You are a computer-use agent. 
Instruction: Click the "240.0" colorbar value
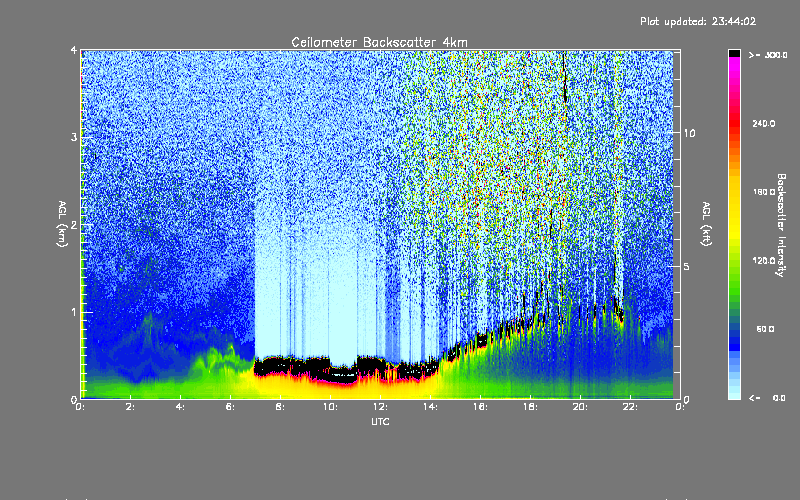point(764,123)
